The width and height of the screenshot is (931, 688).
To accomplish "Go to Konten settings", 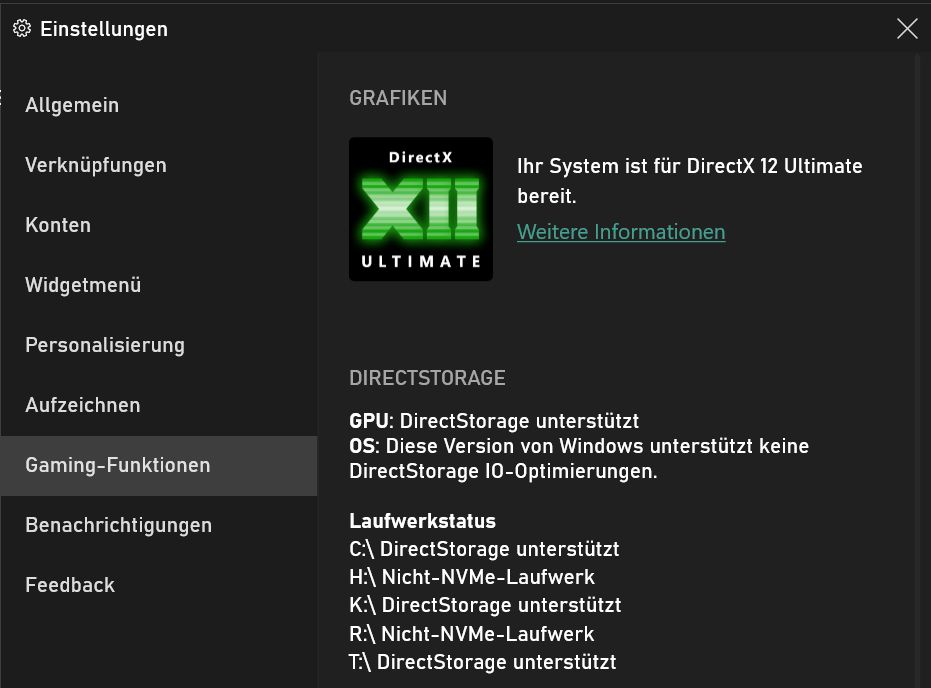I will point(159,225).
